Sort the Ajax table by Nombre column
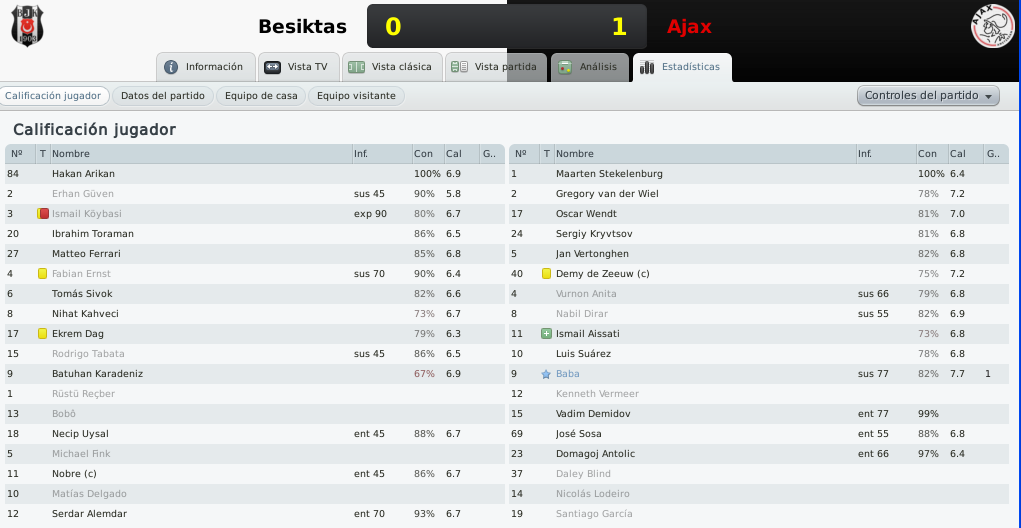Image resolution: width=1021 pixels, height=528 pixels. click(x=705, y=154)
